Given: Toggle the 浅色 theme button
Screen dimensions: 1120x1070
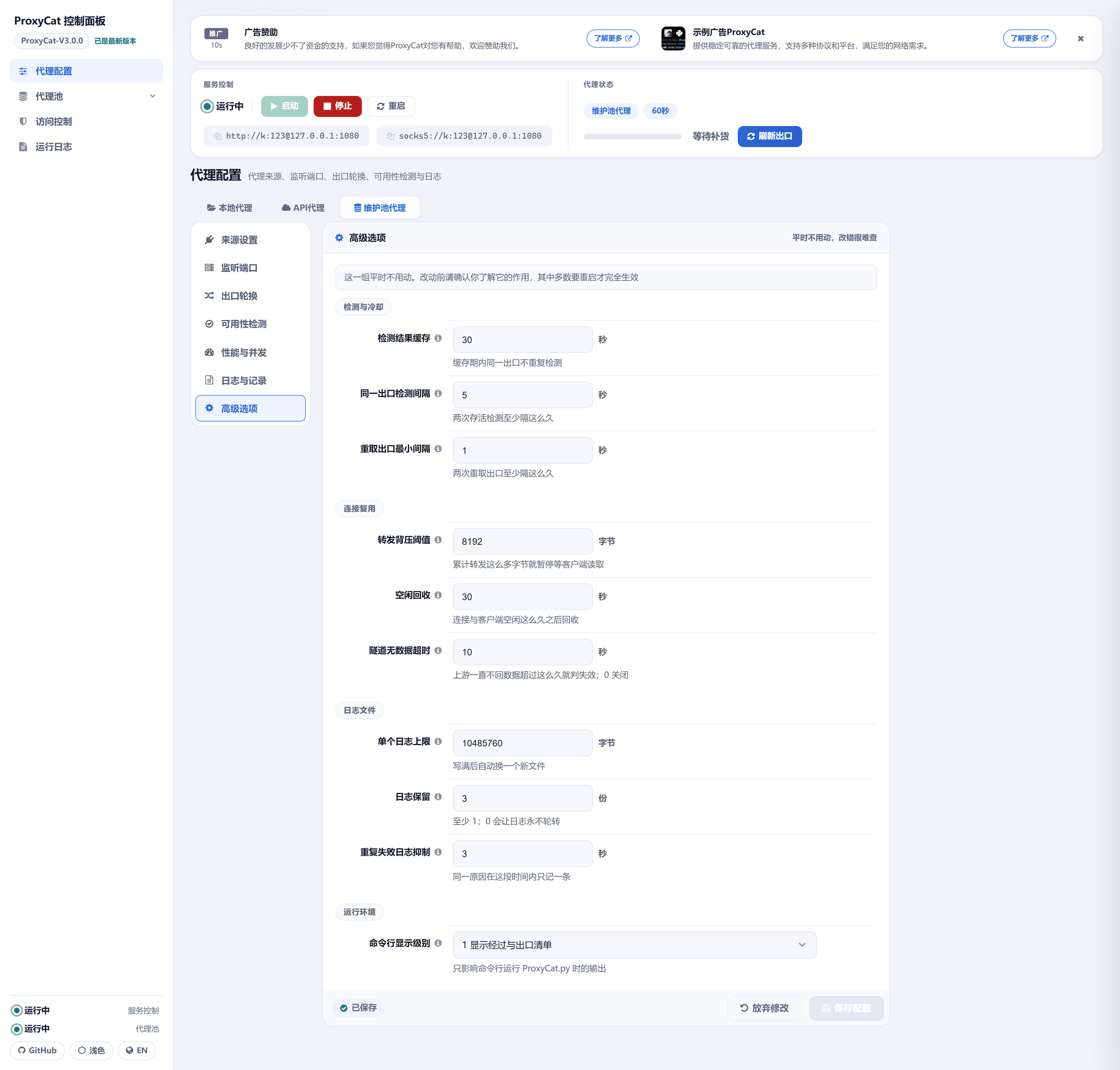Looking at the screenshot, I should click(91, 1050).
